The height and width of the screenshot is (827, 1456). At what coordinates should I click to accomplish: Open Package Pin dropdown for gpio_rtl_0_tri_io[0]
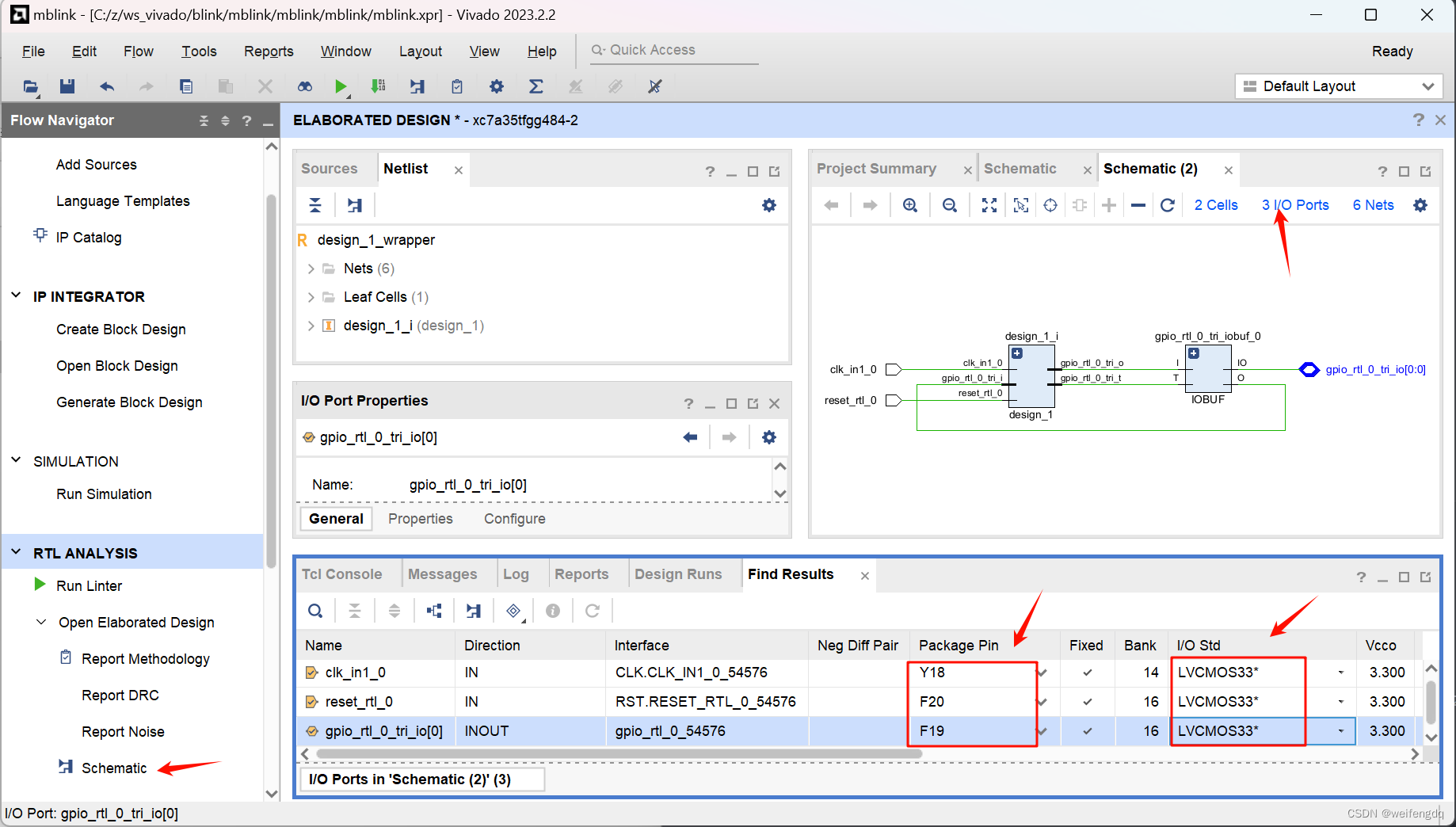pos(1042,731)
